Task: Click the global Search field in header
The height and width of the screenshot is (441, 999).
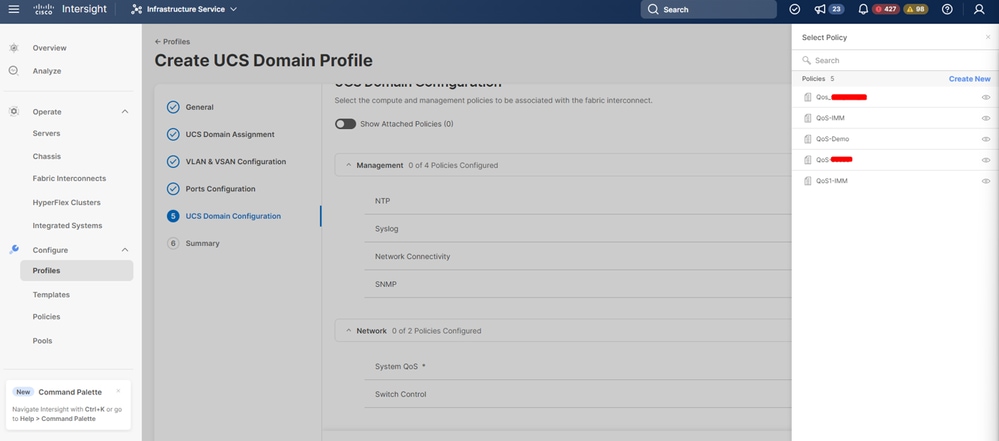Action: (708, 10)
